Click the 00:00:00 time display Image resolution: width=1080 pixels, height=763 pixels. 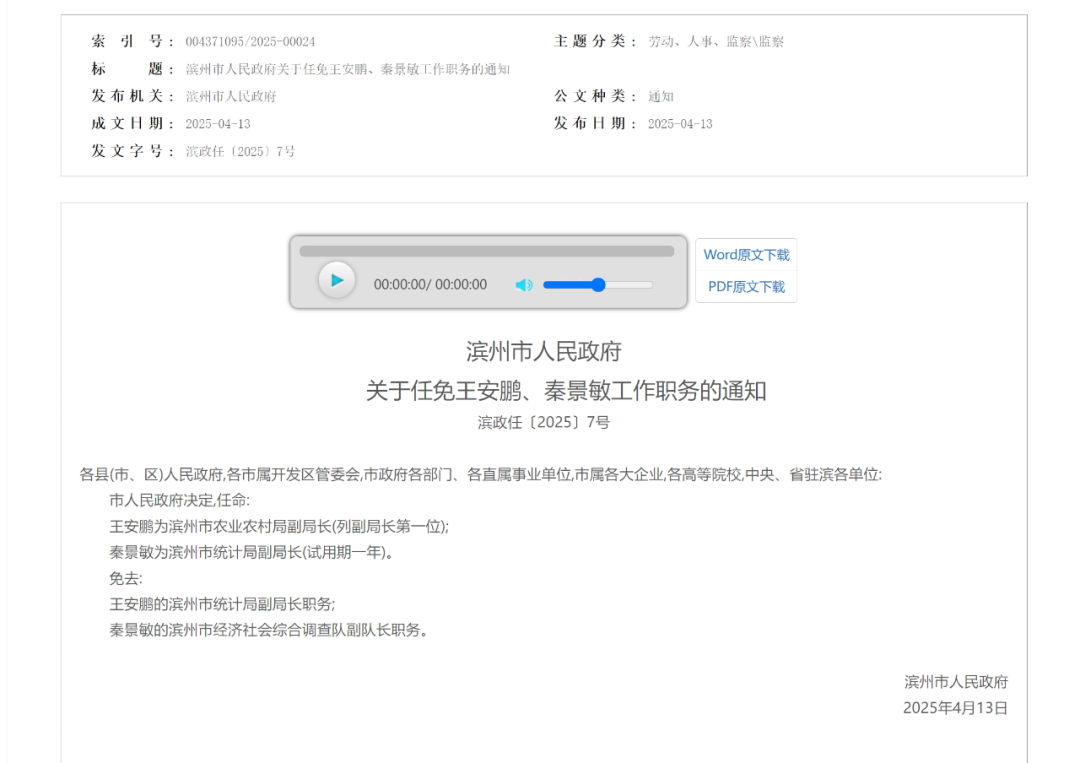(430, 285)
